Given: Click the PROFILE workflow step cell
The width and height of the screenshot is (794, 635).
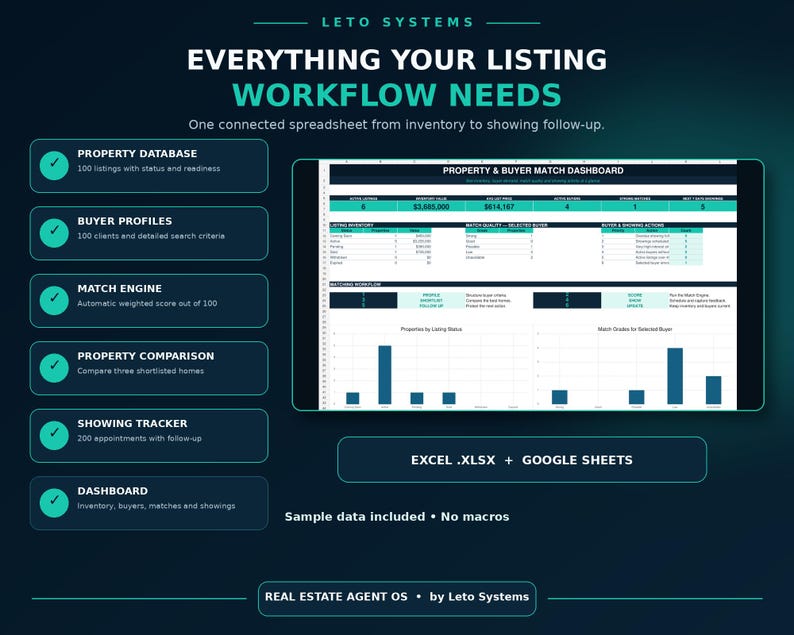Looking at the screenshot, I should click(431, 295).
